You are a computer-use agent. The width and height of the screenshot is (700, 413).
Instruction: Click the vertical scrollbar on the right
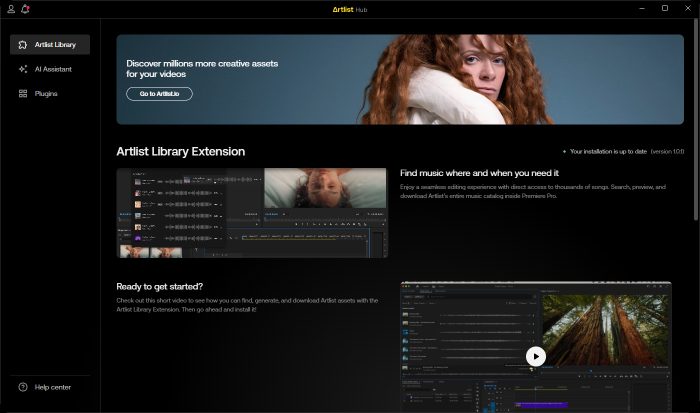pos(696,121)
